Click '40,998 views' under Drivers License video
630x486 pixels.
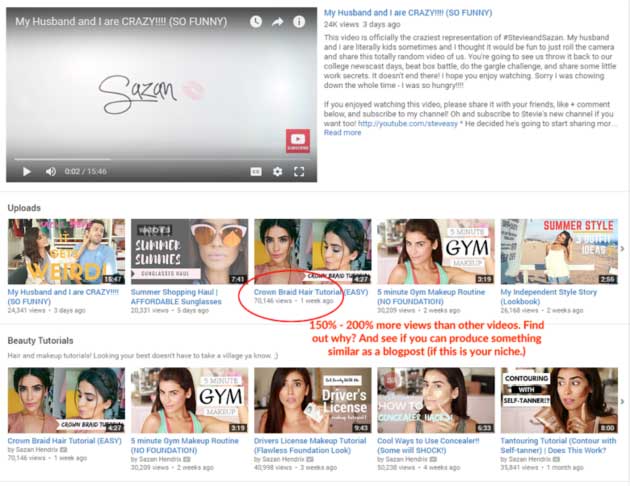(273, 468)
